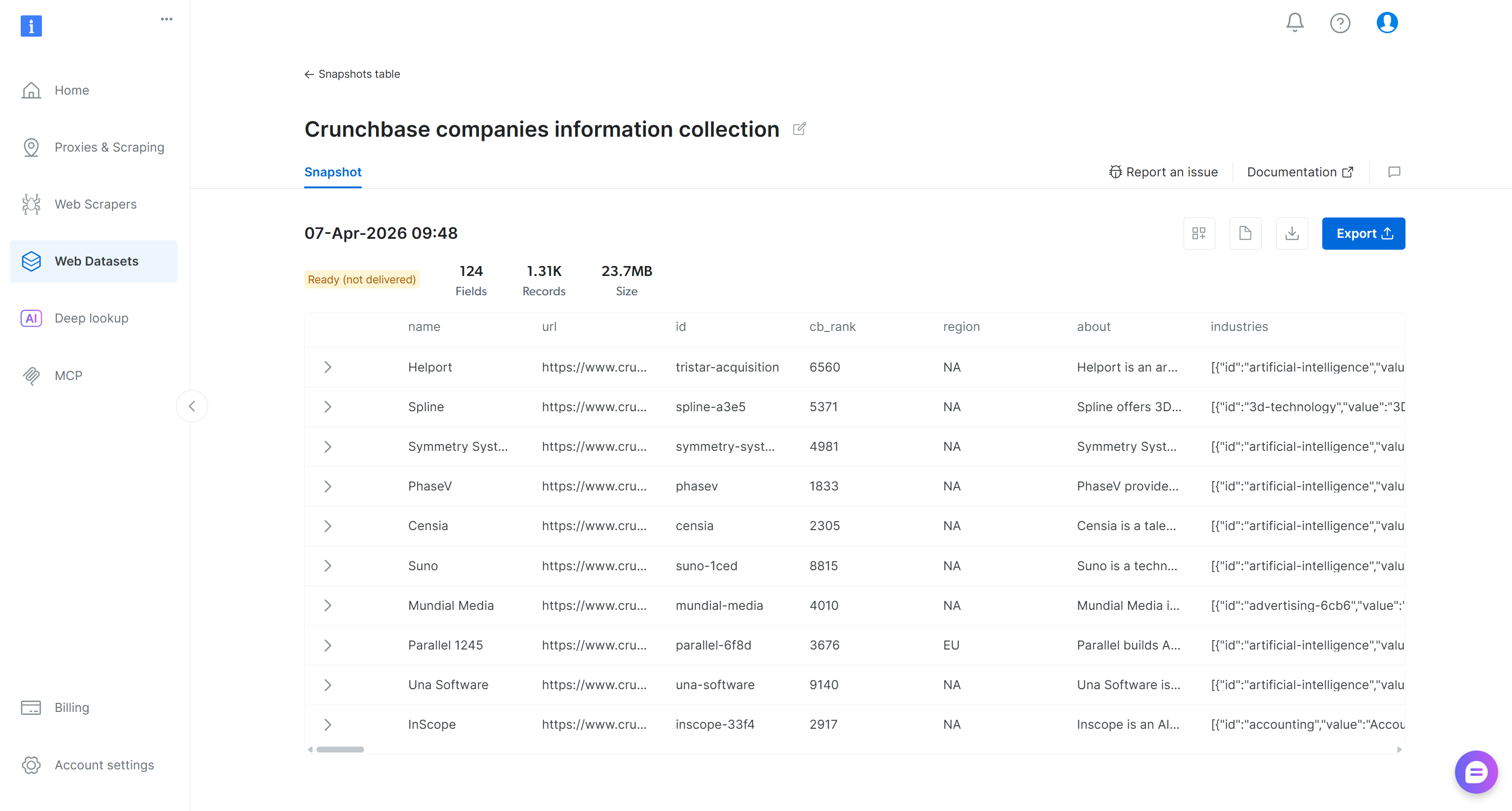This screenshot has width=1512, height=811.
Task: Open Deep lookup from the sidebar
Action: (92, 318)
